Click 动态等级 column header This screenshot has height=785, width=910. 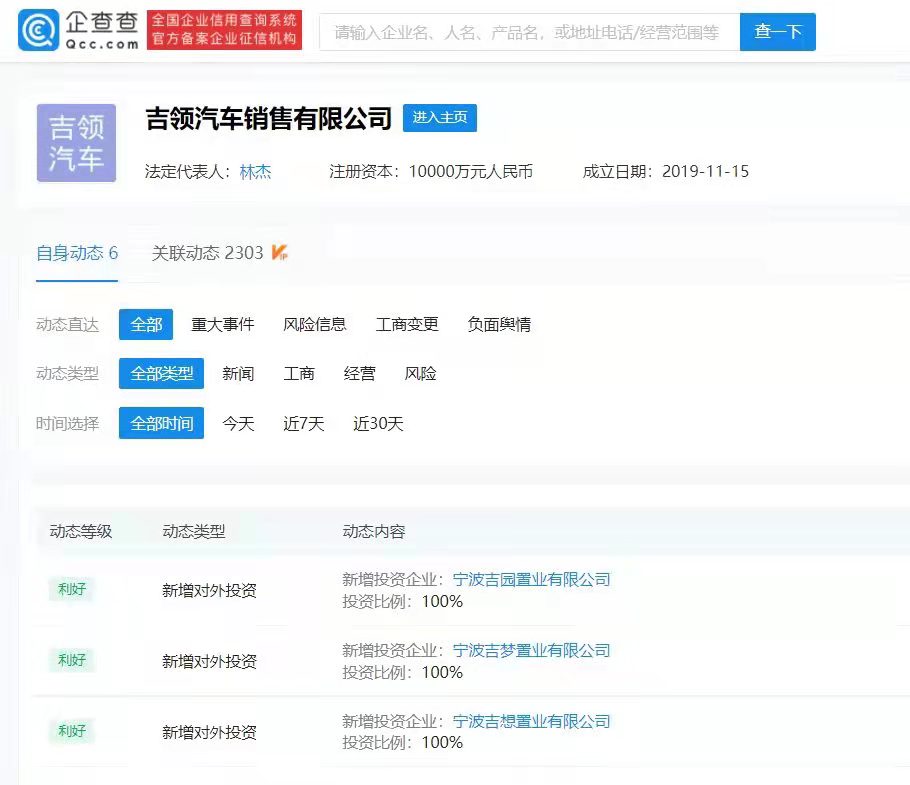(81, 531)
